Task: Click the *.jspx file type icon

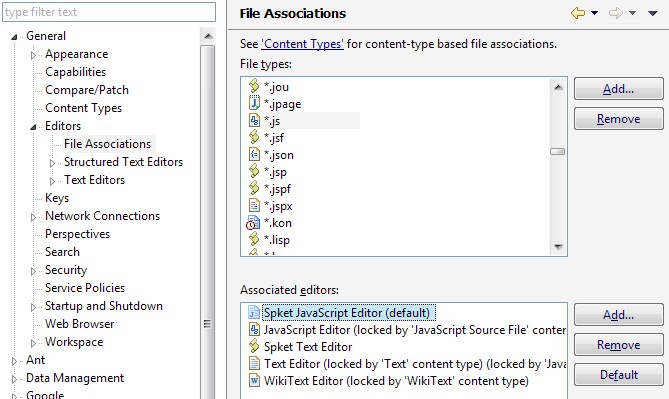Action: tap(254, 206)
